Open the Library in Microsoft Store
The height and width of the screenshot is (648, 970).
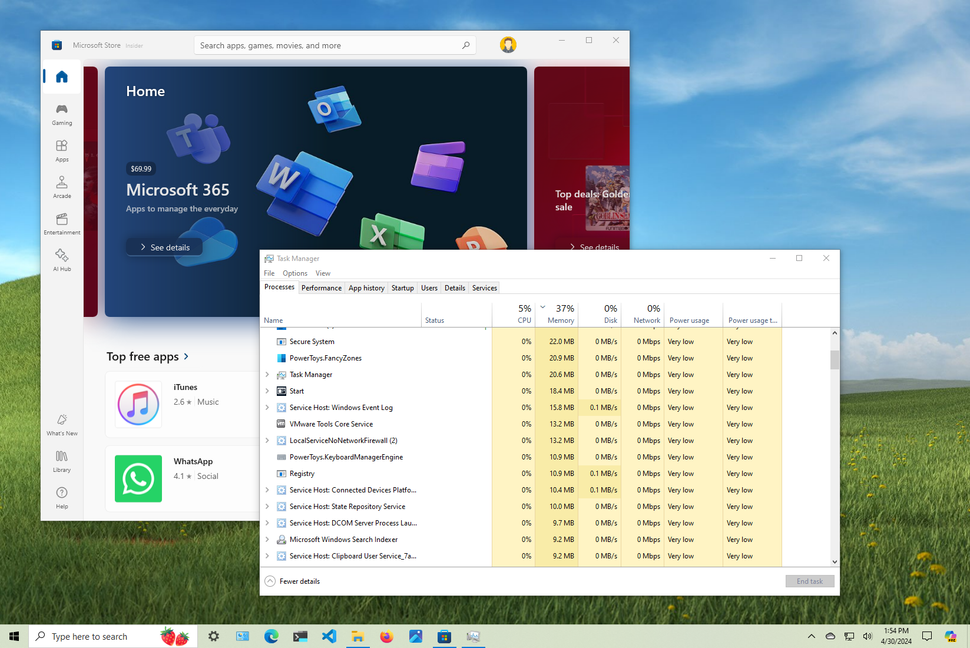pos(61,463)
